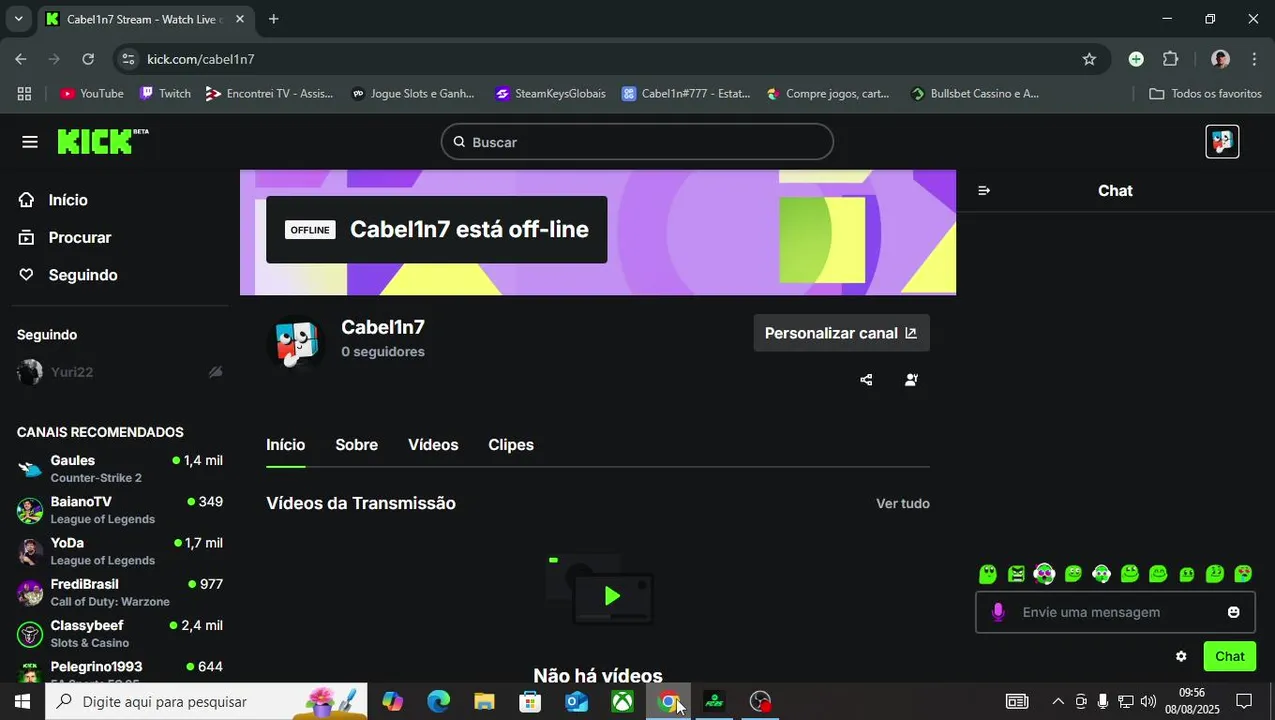Open Procurar in sidebar
This screenshot has height=720, width=1275.
coord(80,238)
